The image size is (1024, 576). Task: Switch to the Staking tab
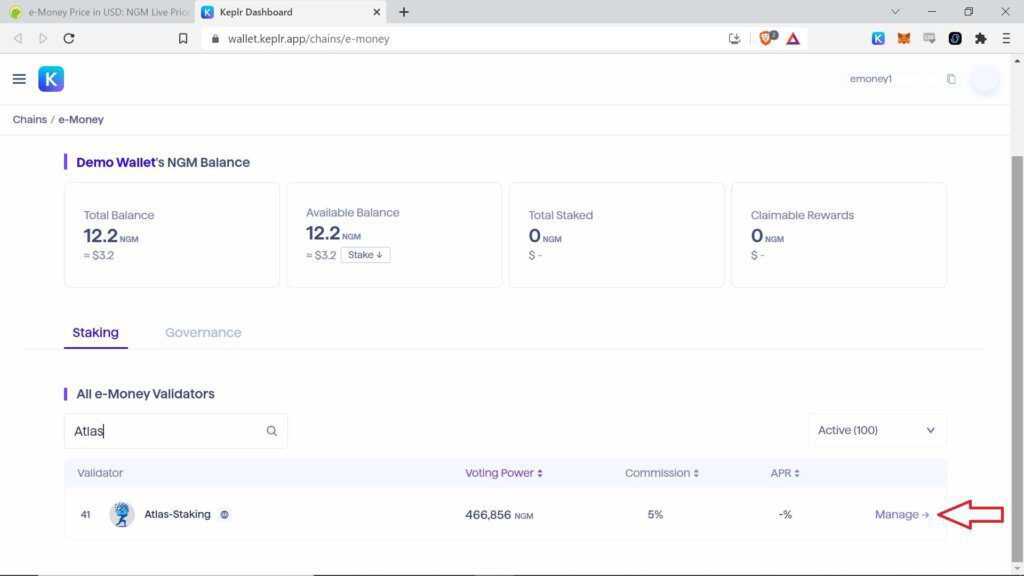[x=95, y=332]
